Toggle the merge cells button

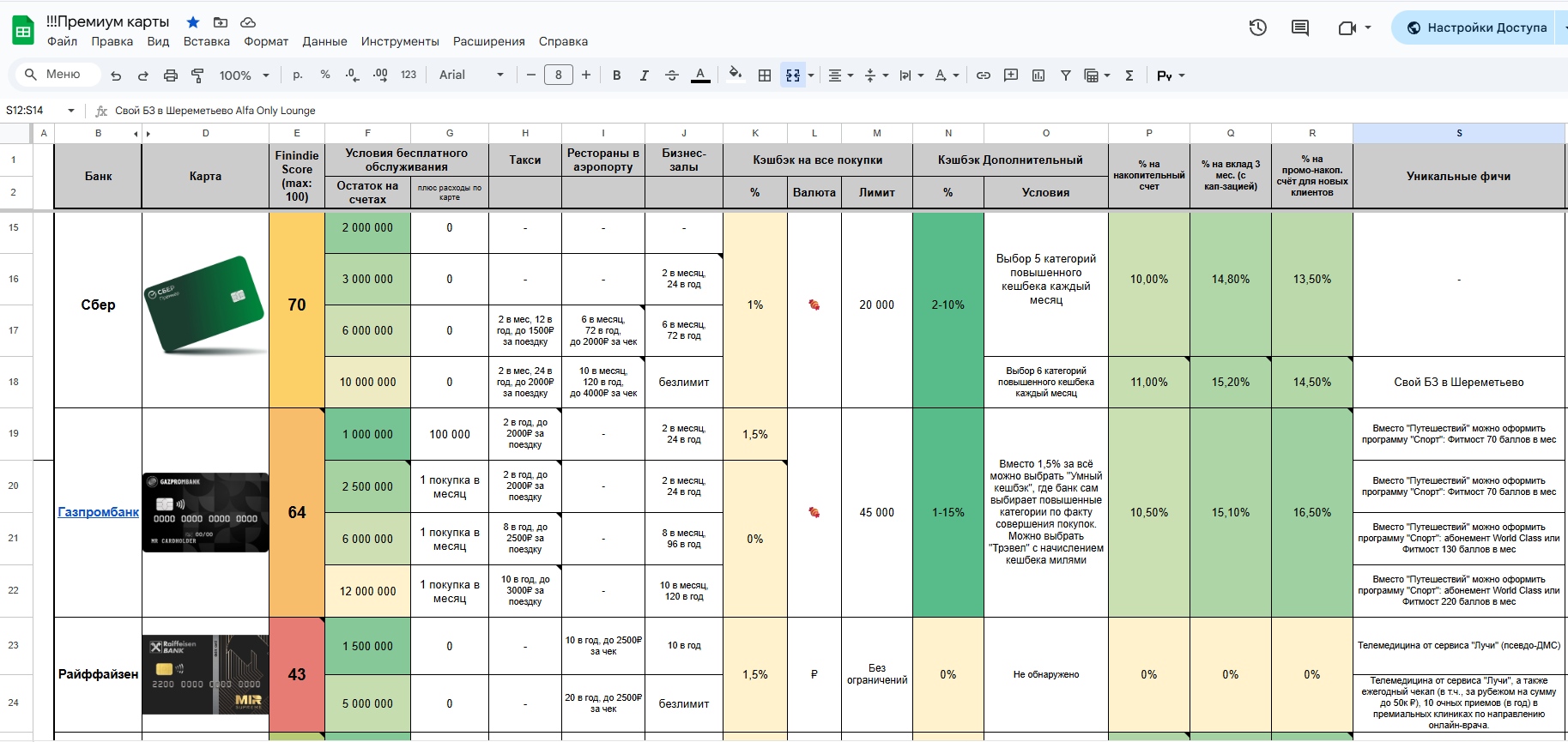(793, 75)
